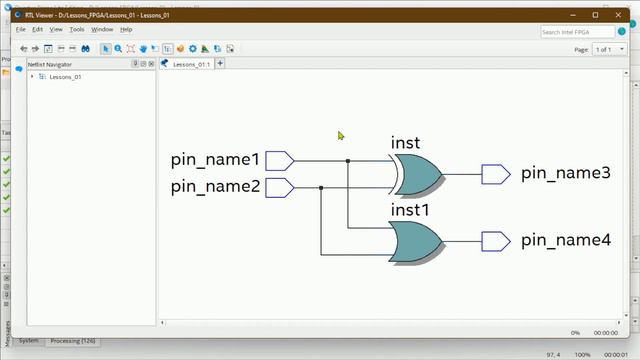Click the Forward arrow in the toolbar
This screenshot has width=640, height=360.
point(36,49)
